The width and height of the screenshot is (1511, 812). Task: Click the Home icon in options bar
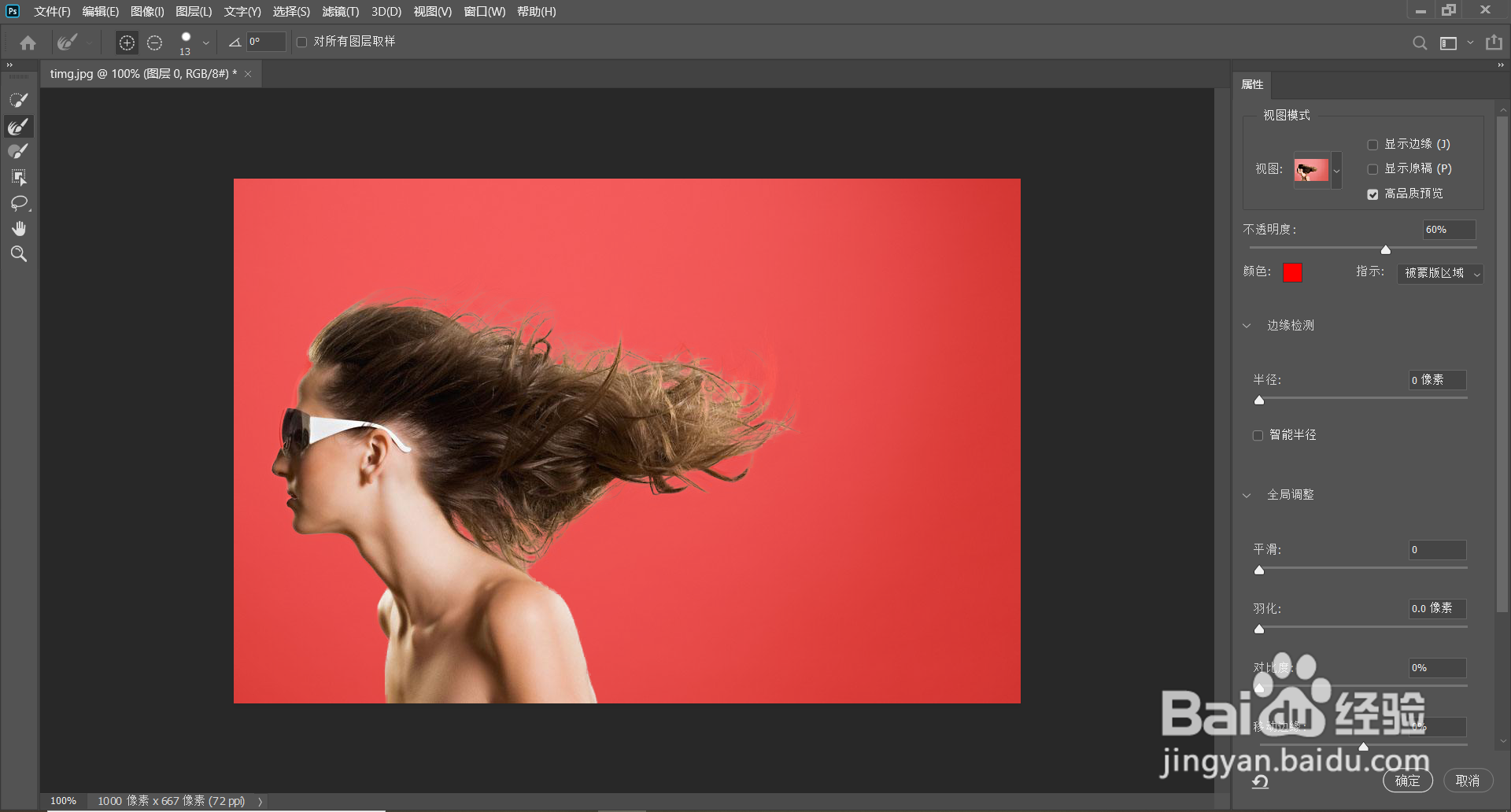28,42
